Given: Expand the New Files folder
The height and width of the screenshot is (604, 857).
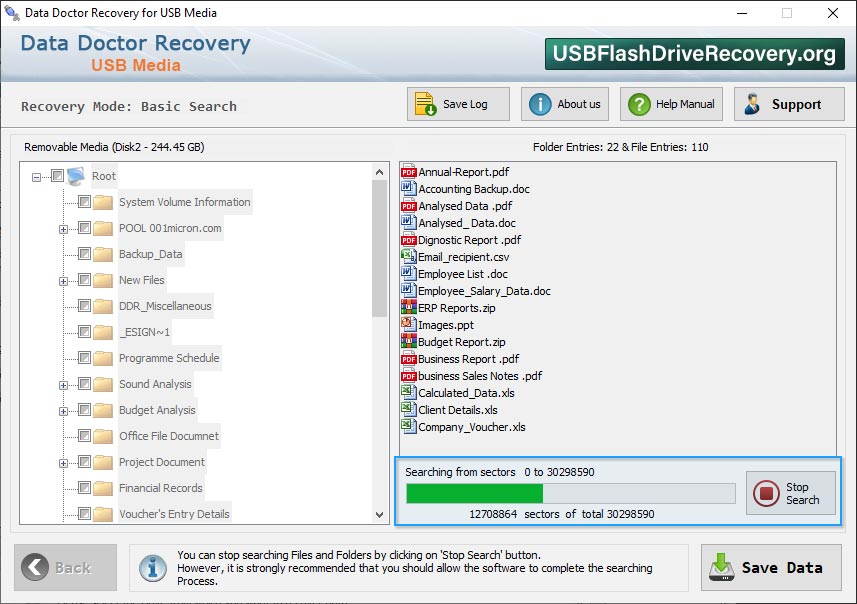Looking at the screenshot, I should coord(63,281).
